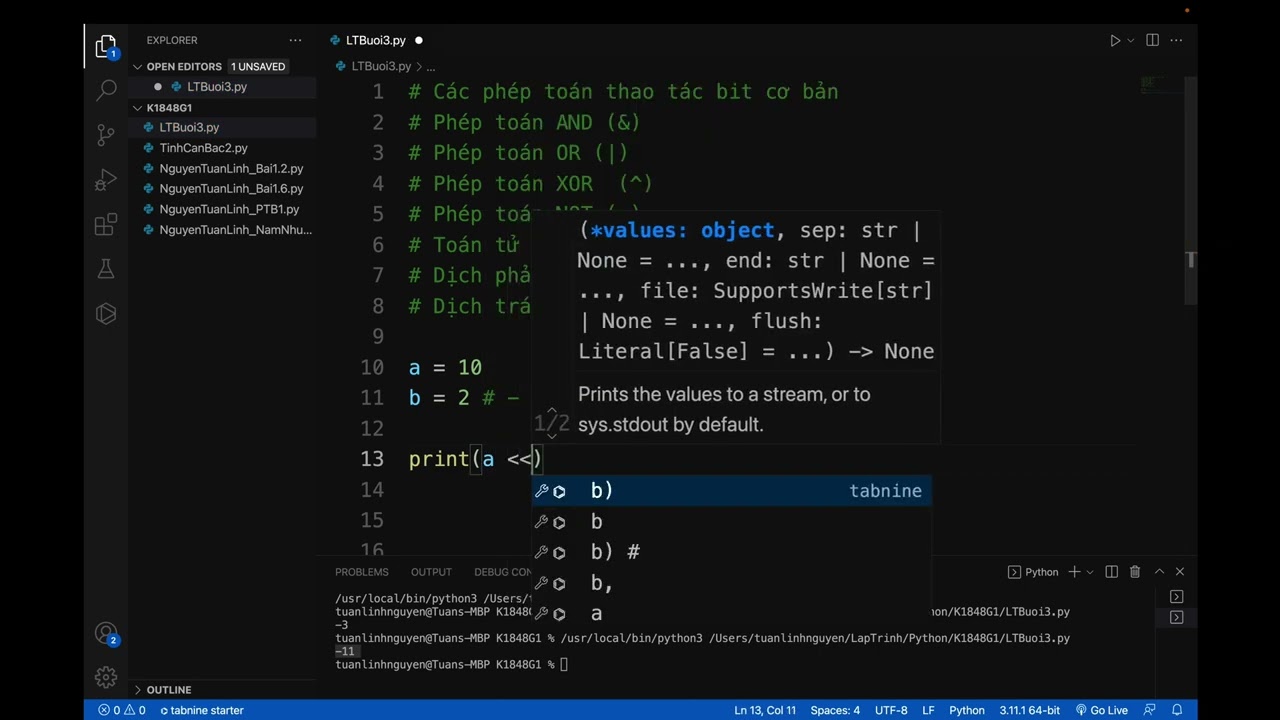This screenshot has height=720, width=1280.
Task: Open the Accounts menu icon
Action: pyautogui.click(x=106, y=634)
